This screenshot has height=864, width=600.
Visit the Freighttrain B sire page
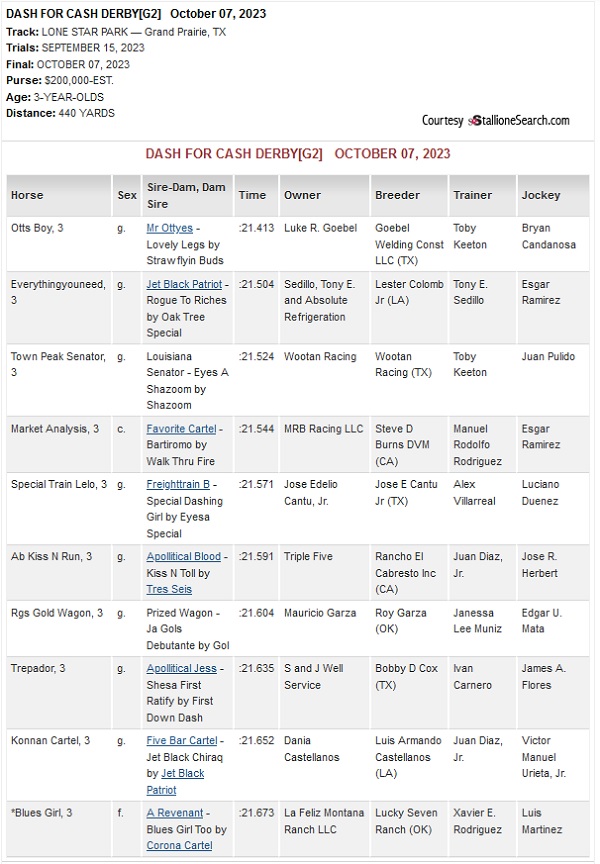pos(178,484)
